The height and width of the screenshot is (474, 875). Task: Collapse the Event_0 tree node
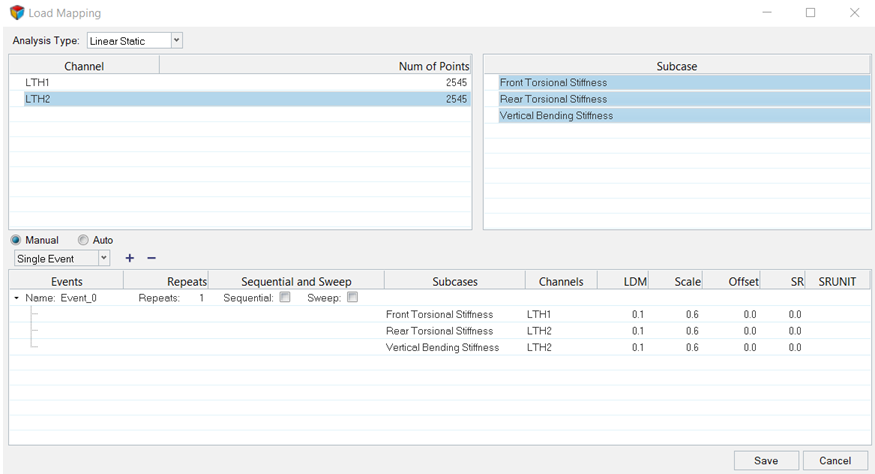16,298
